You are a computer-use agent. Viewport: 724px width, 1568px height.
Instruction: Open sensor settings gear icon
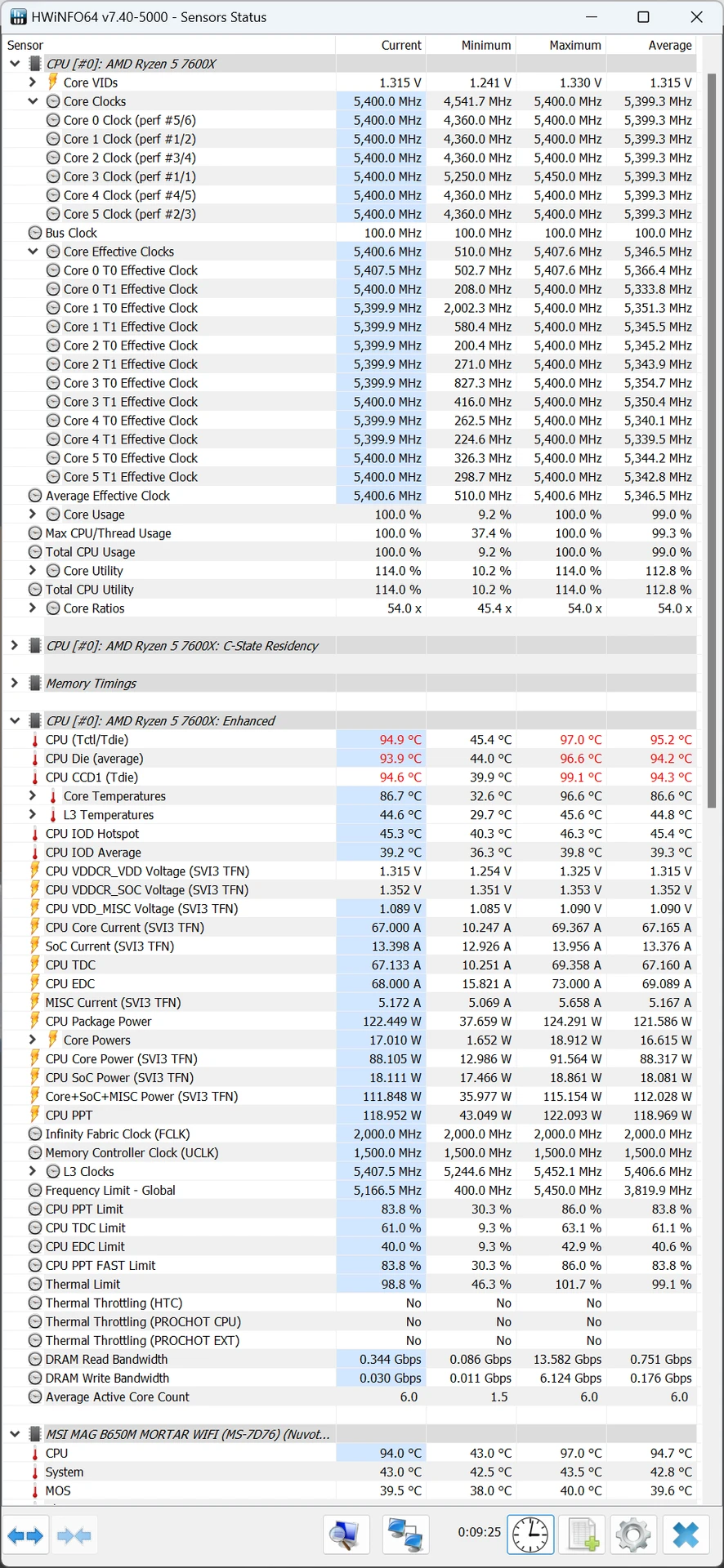(x=632, y=1536)
